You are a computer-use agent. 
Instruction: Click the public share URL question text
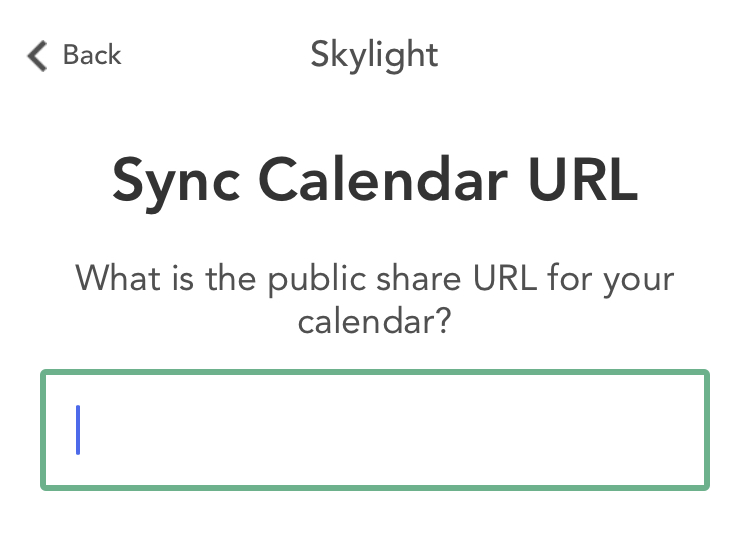pyautogui.click(x=375, y=299)
